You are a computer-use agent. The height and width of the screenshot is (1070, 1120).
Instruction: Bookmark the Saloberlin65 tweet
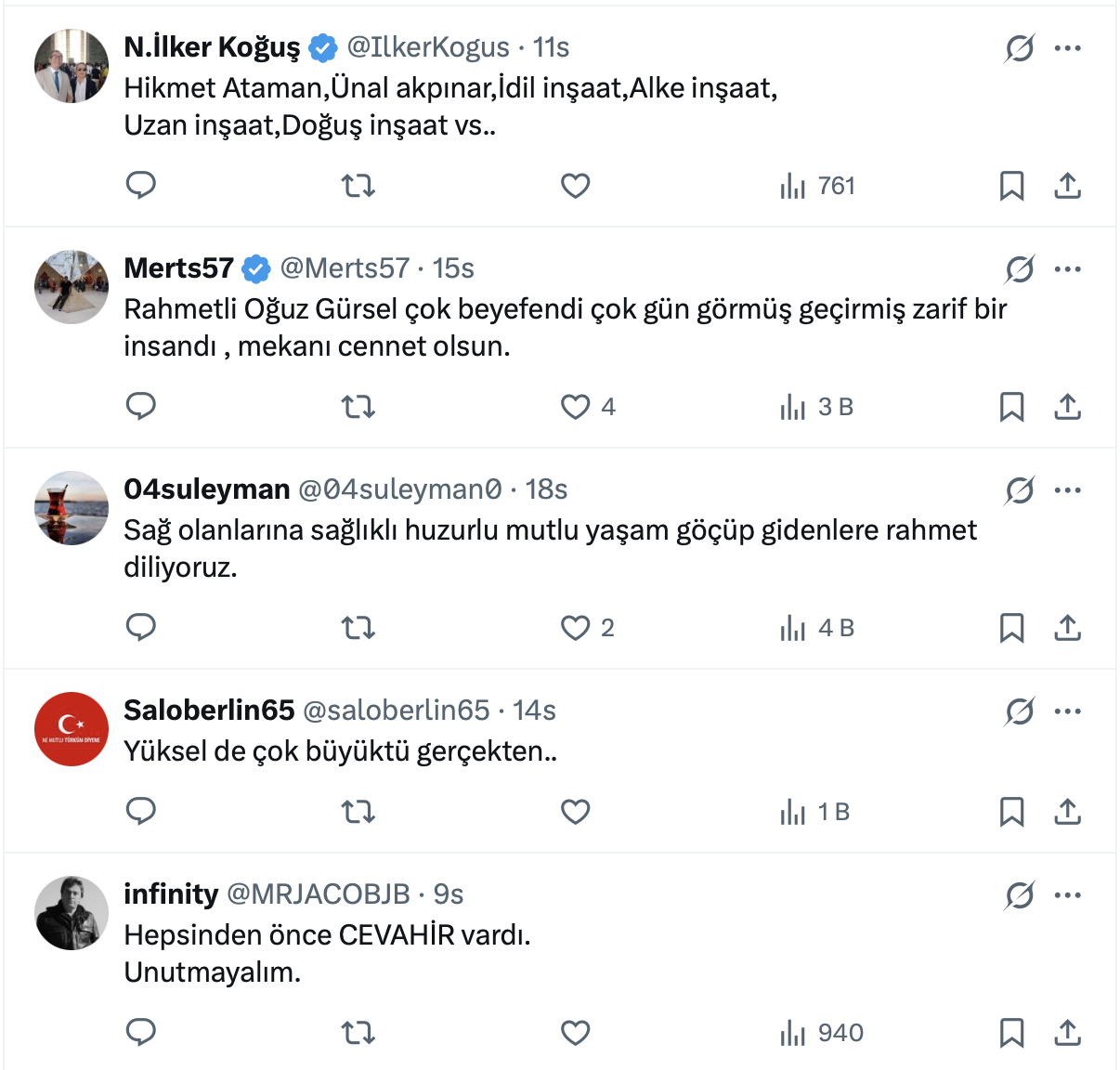1011,812
